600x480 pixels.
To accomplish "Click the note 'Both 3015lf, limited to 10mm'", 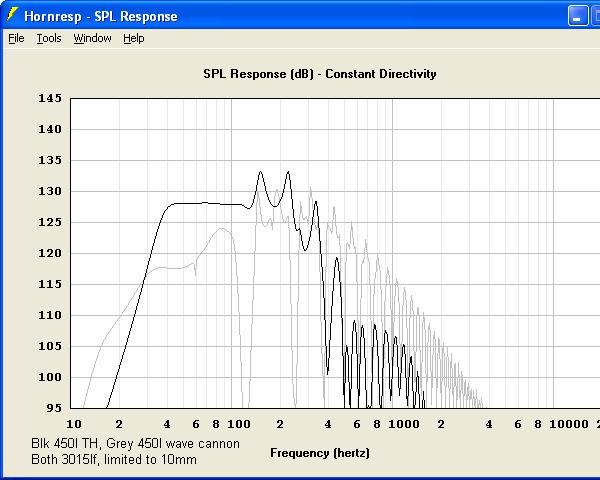I will point(114,459).
